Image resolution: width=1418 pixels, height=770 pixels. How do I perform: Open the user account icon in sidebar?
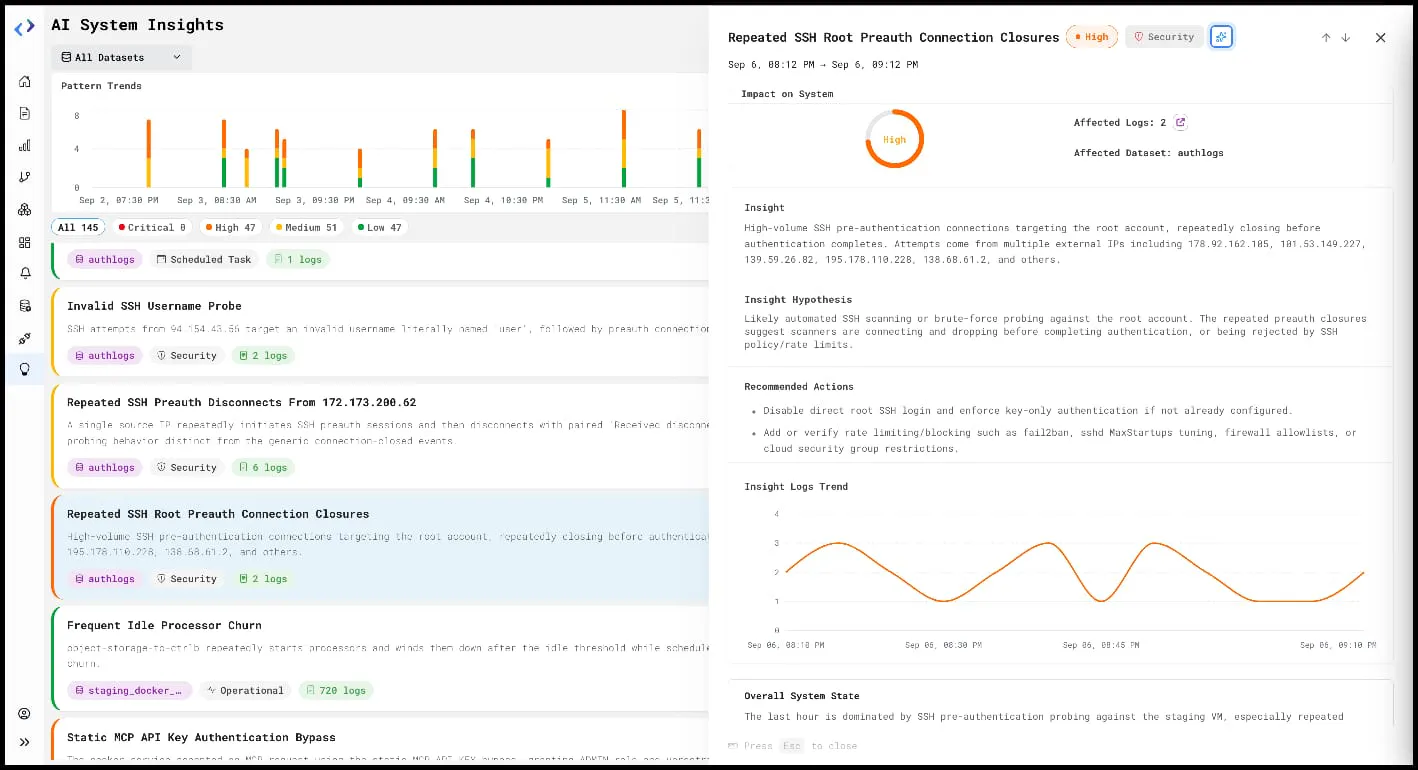(x=25, y=714)
